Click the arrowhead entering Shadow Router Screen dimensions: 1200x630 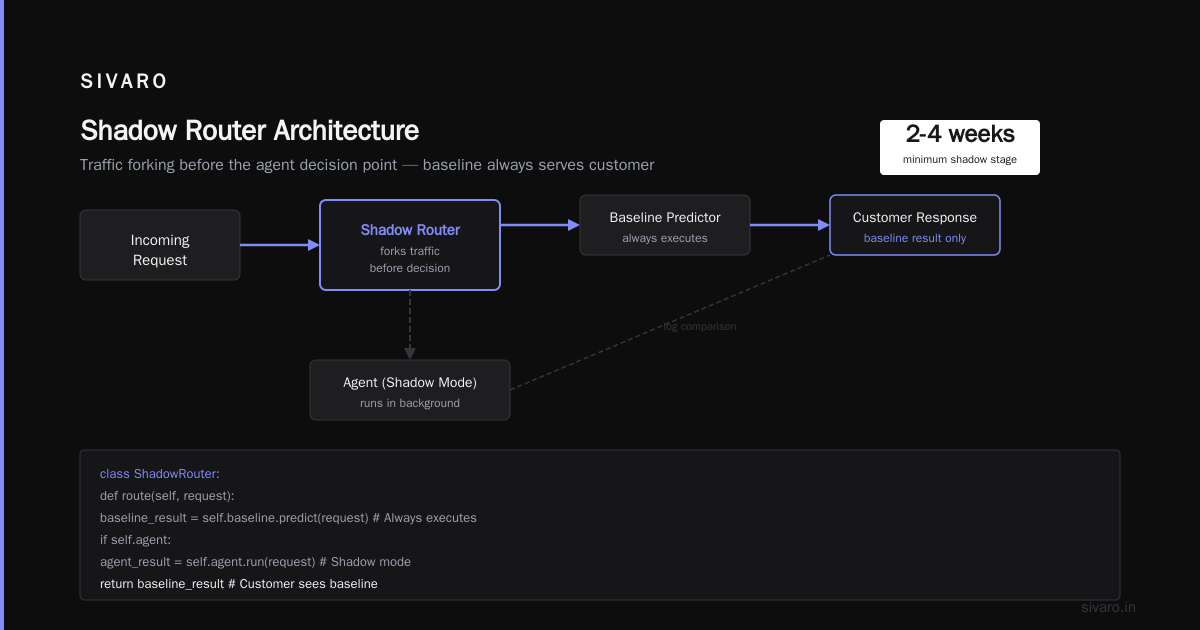click(x=313, y=245)
